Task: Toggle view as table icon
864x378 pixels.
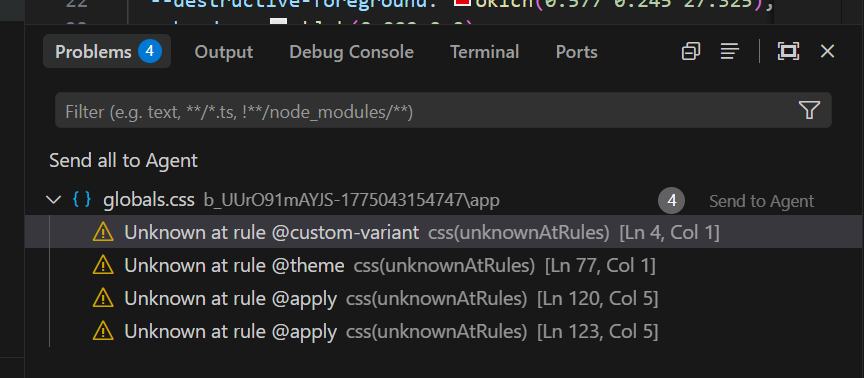Action: click(x=730, y=52)
